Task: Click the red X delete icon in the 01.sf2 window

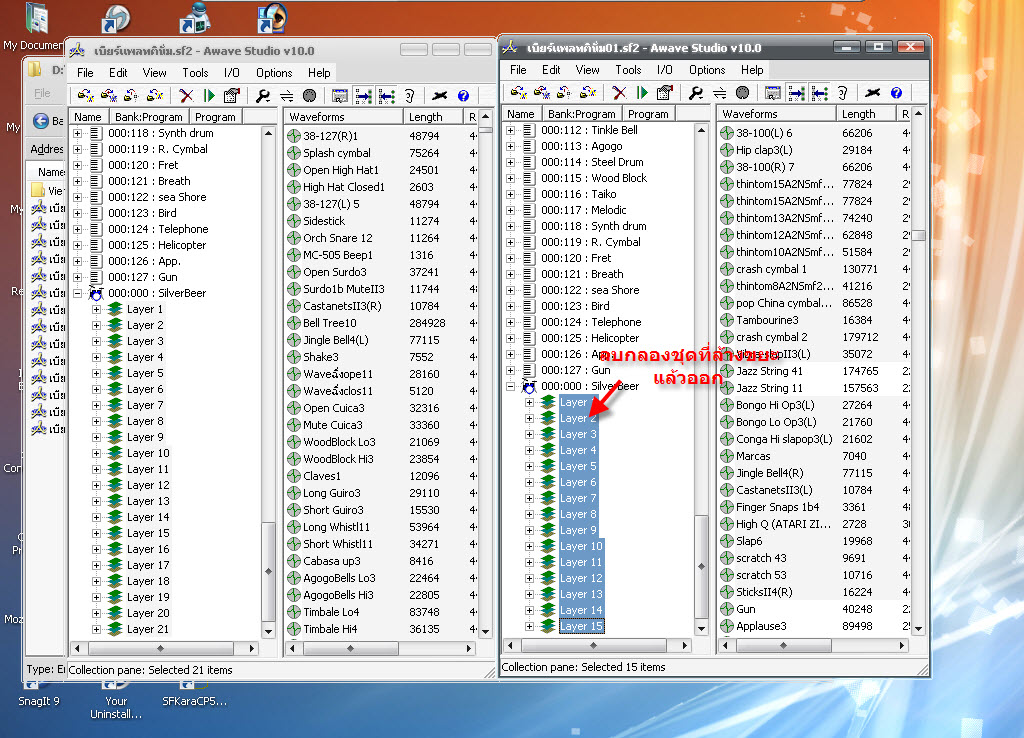Action: (619, 93)
